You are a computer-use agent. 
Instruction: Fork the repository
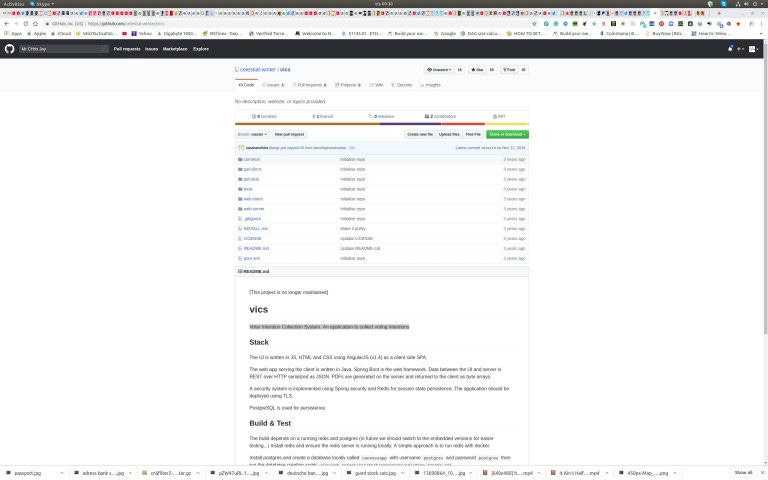pos(509,70)
